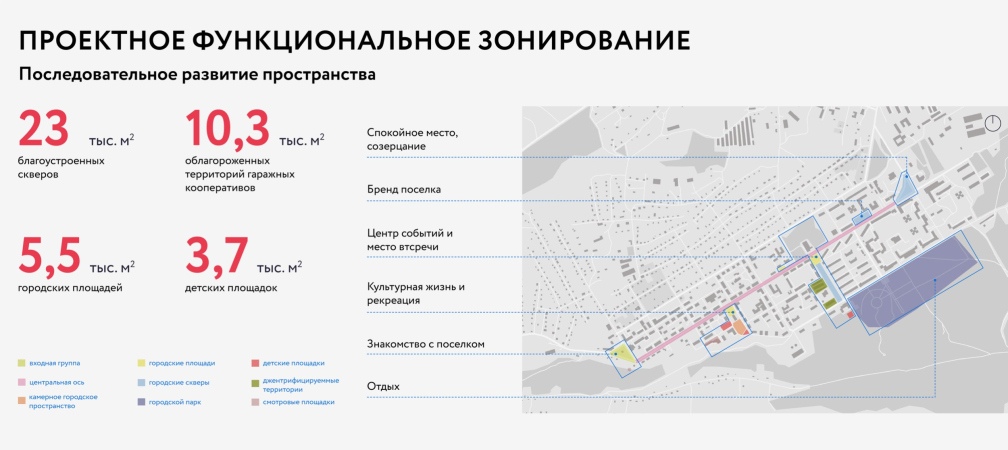This screenshot has height=450, width=1008.
Task: Click the 'смотровые площадки' legend label
Action: coord(299,402)
